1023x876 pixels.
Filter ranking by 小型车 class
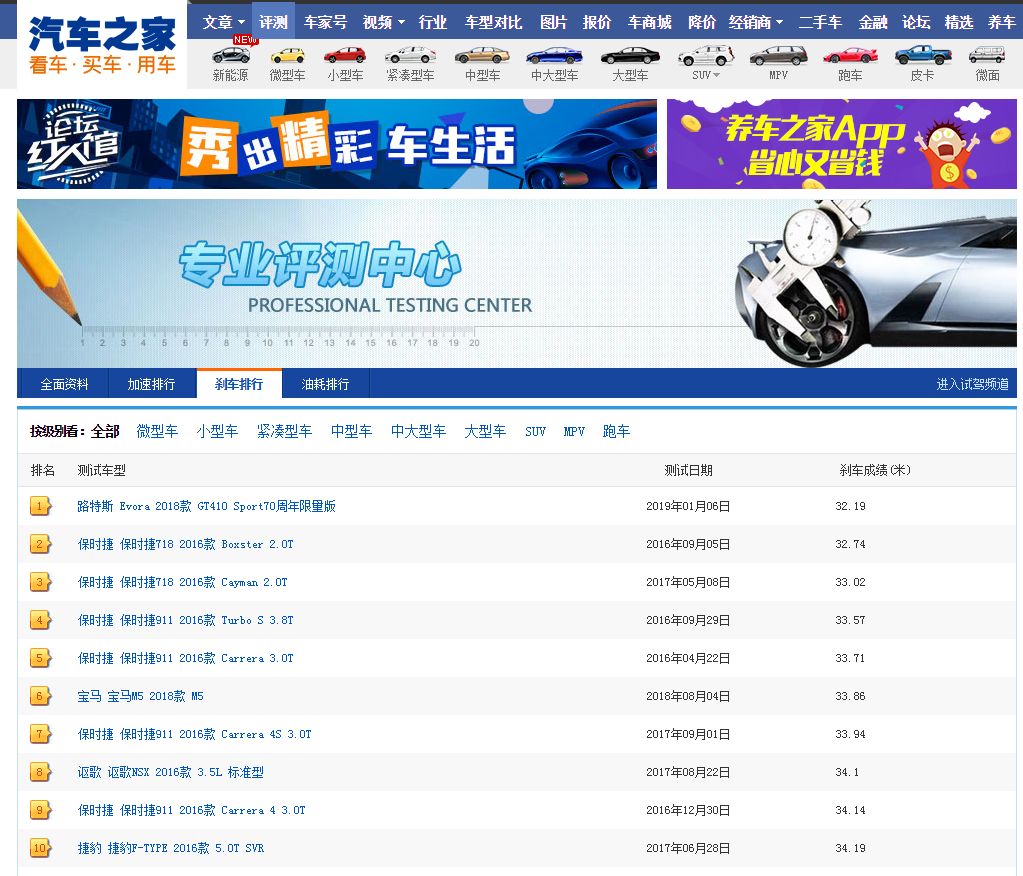point(217,431)
